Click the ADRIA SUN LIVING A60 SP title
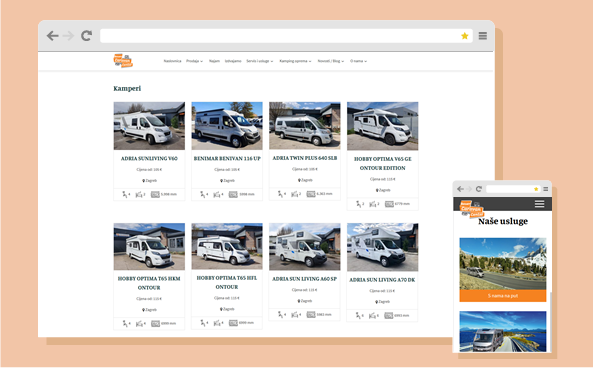The width and height of the screenshot is (593, 368). 304,279
